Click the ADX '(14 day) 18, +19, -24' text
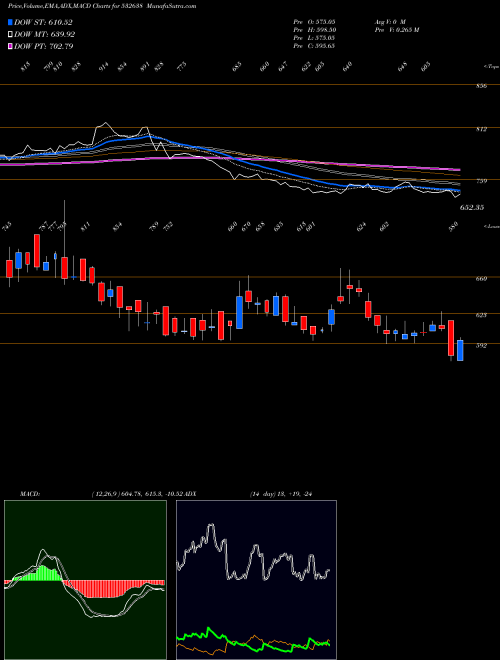Viewport: 500px width, 660px height. tap(282, 494)
